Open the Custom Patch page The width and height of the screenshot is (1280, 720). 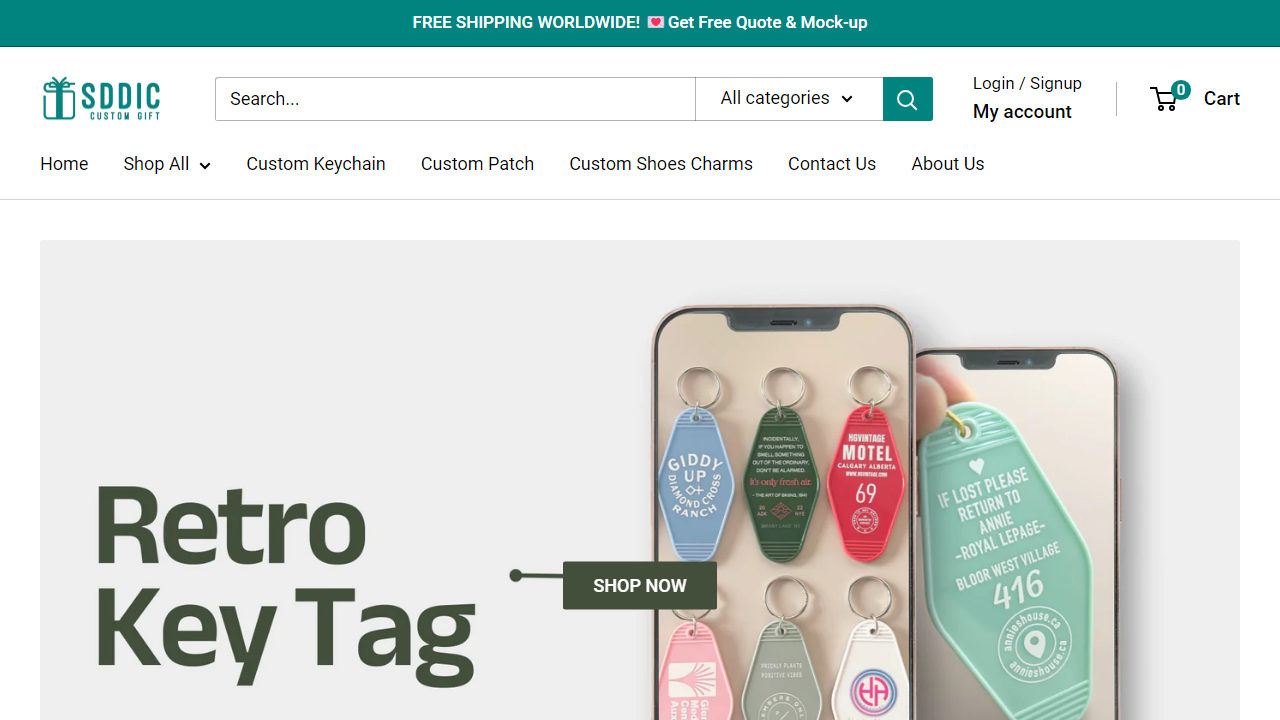[x=477, y=164]
